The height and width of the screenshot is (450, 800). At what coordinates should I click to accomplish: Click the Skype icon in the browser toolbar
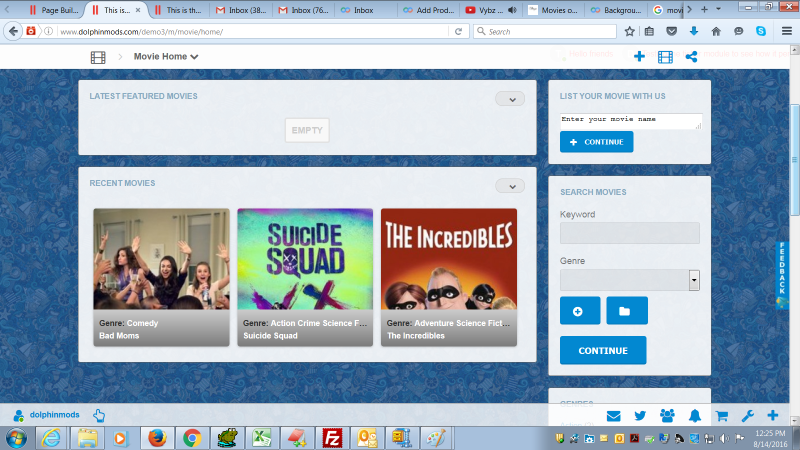point(761,31)
